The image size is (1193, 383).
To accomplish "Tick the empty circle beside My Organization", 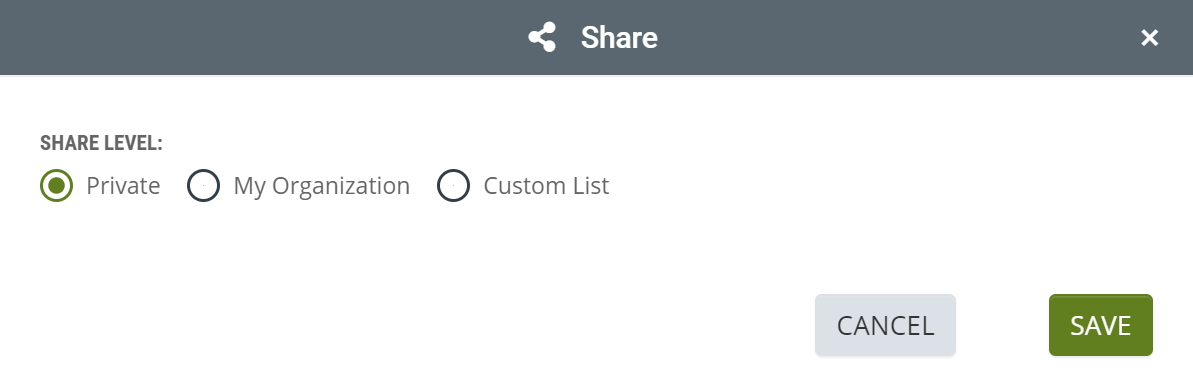I will (203, 186).
